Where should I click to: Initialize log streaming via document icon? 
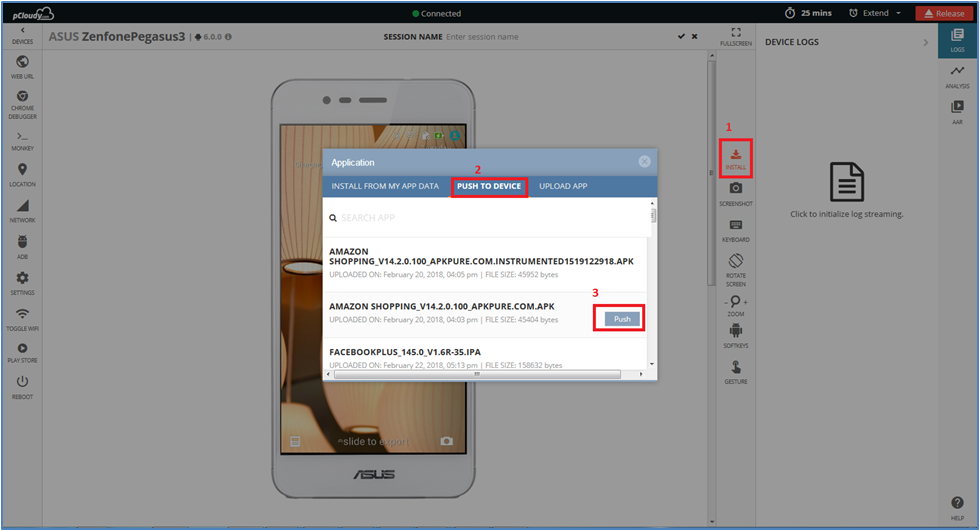[847, 182]
